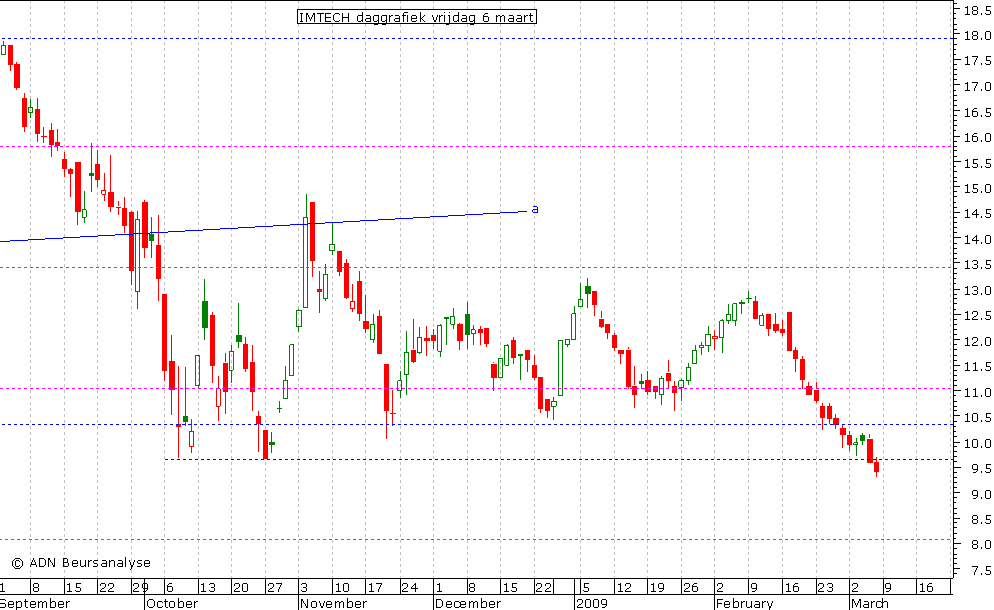This screenshot has width=994, height=610.
Task: Click the "16.5" price axis label
Action: [x=978, y=112]
